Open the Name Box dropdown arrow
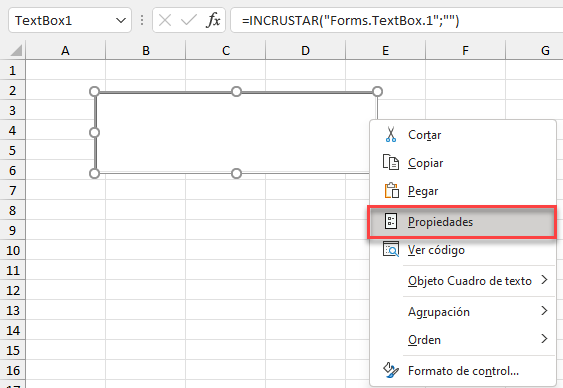Image resolution: width=563 pixels, height=388 pixels. click(x=121, y=20)
